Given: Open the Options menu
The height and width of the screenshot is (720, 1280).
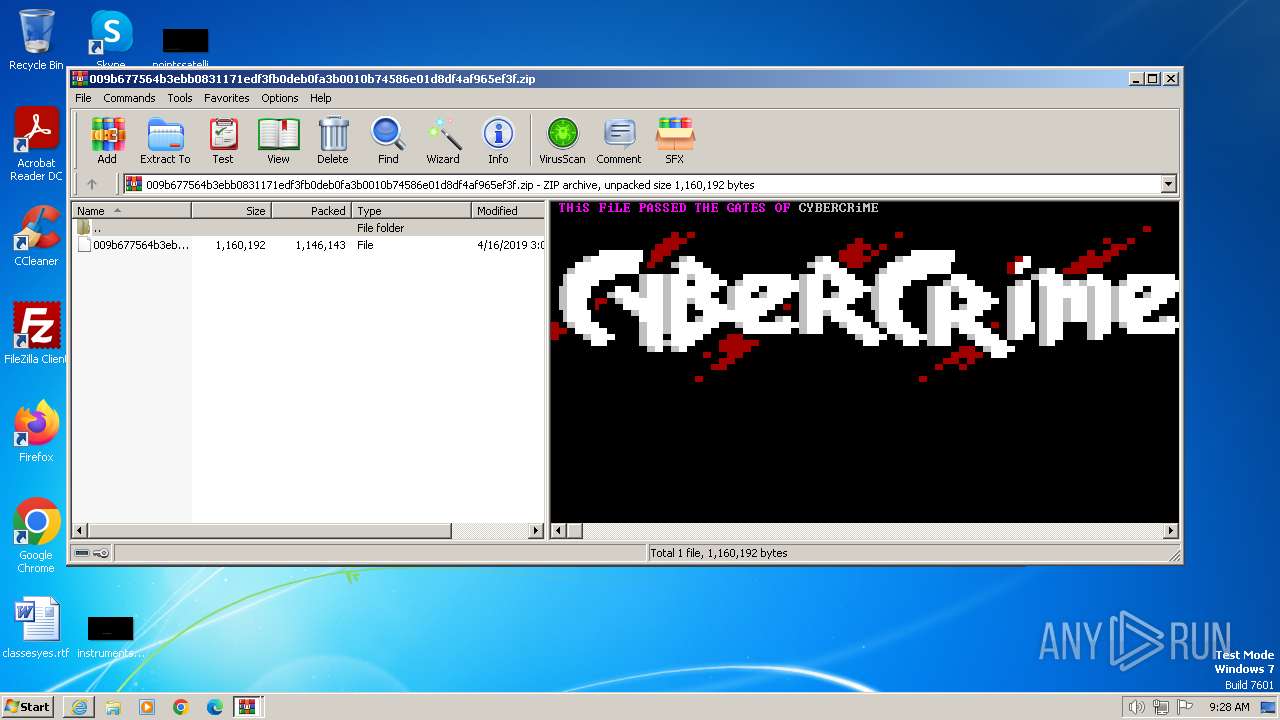Looking at the screenshot, I should click(280, 98).
